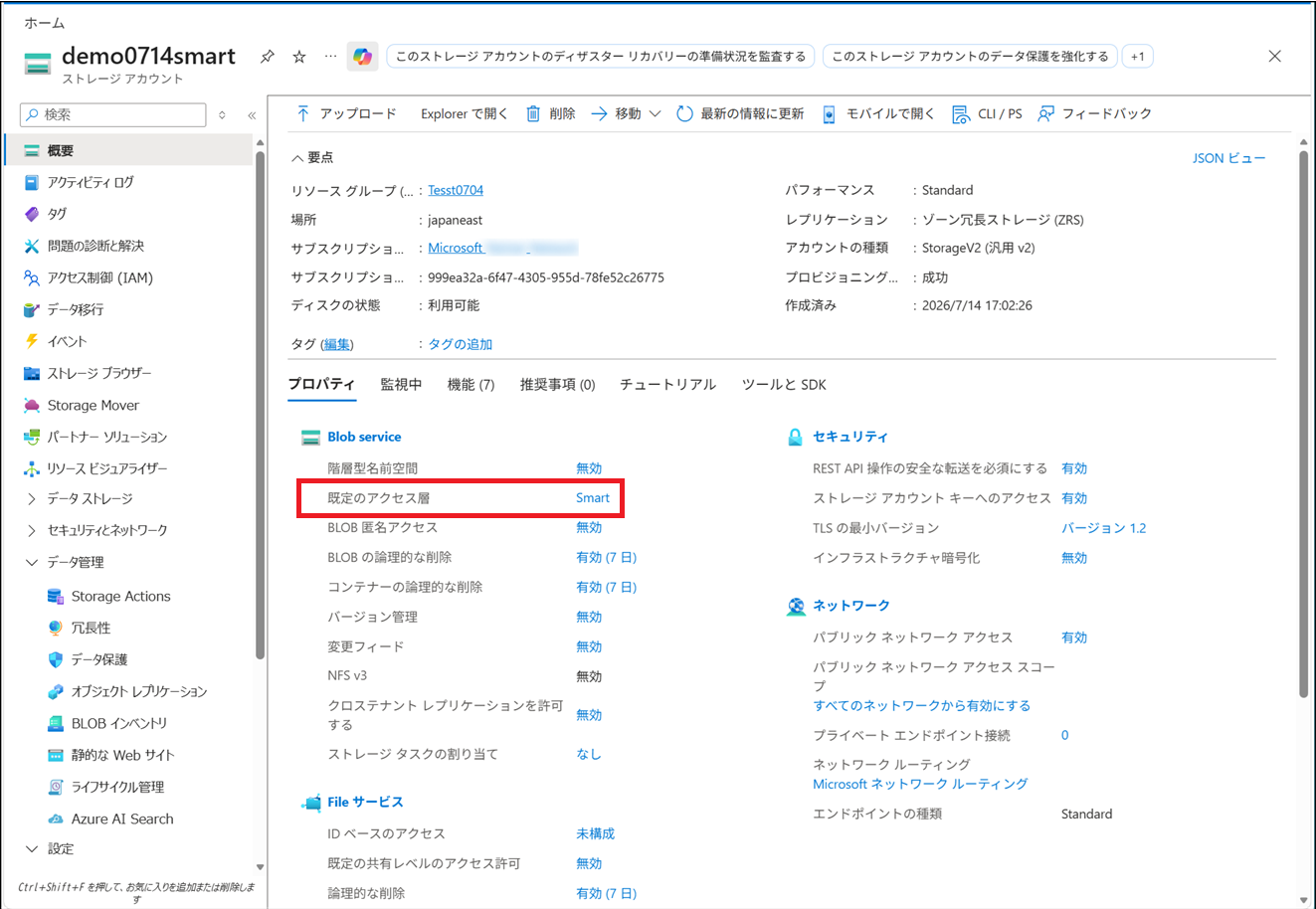Click the +1 more suggestions button
The width and height of the screenshot is (1316, 909).
(1138, 57)
